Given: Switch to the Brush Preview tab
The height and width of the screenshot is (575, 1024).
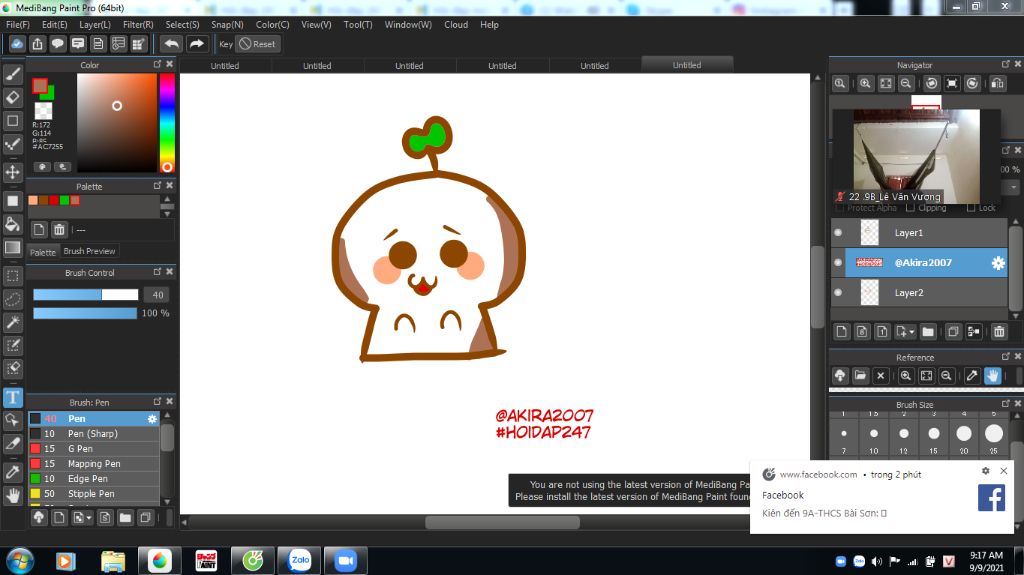Looking at the screenshot, I should coord(89,251).
